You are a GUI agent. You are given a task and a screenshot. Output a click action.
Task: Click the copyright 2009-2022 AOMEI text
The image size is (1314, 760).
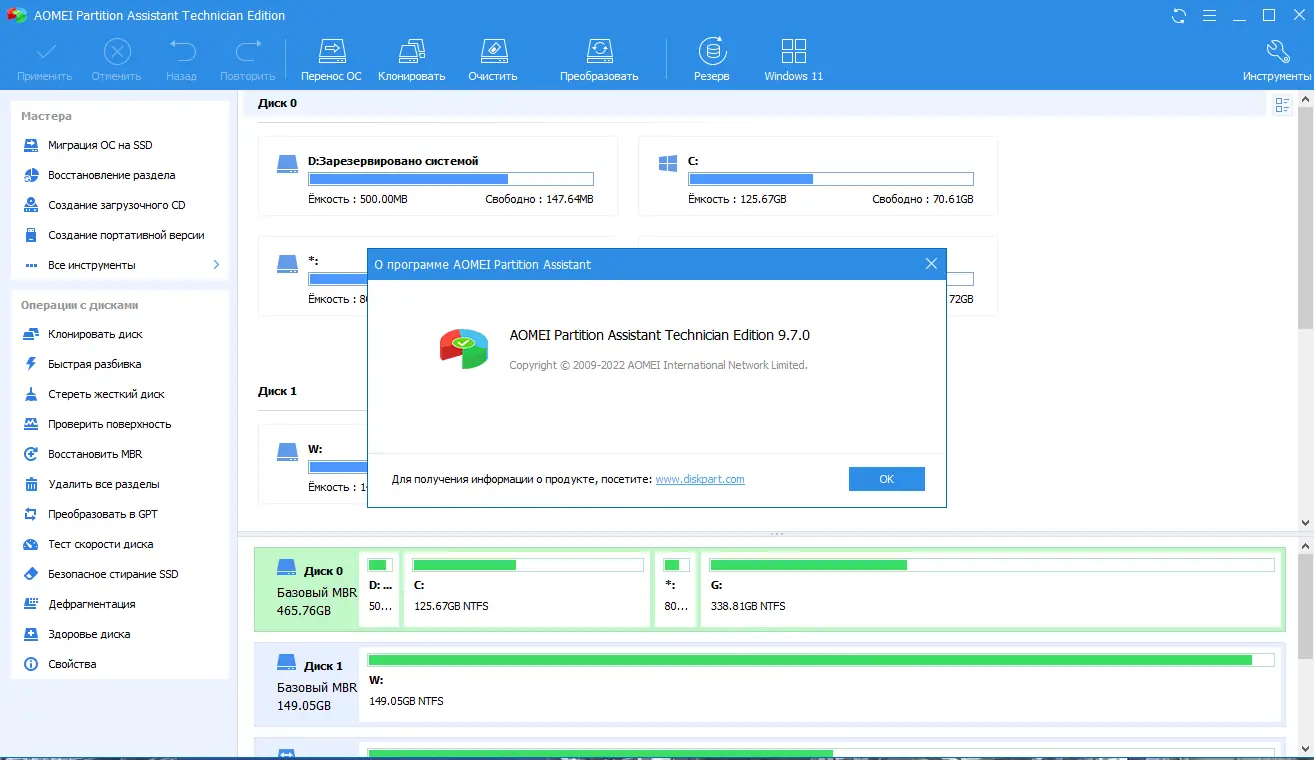tap(658, 365)
